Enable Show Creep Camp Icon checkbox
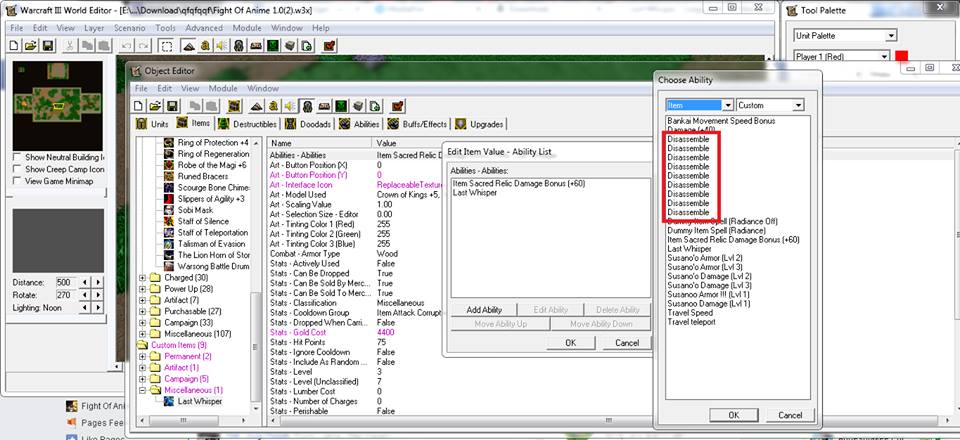 click(x=17, y=169)
